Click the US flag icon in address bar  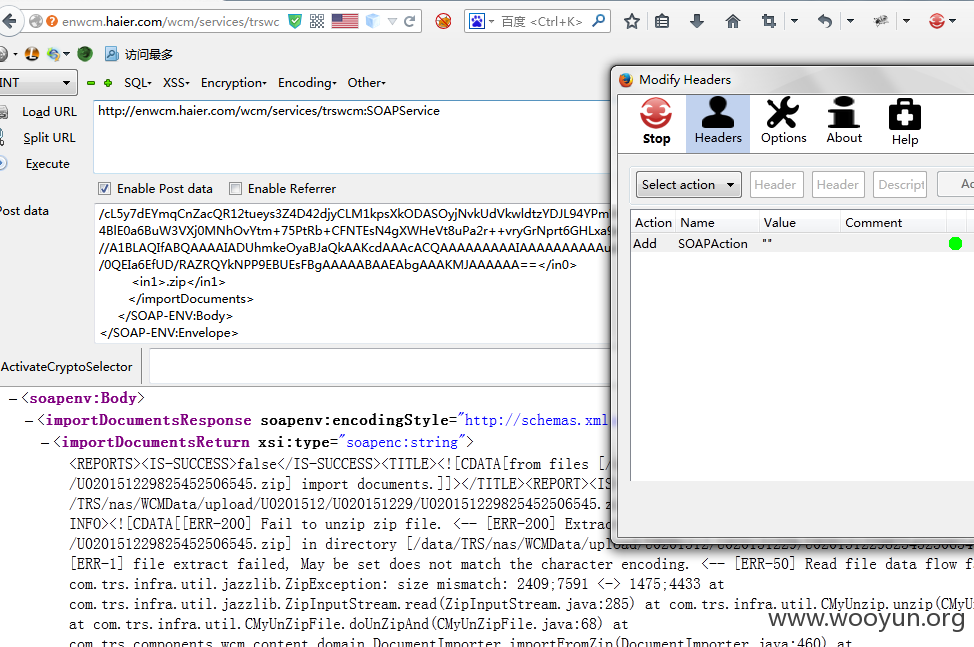[345, 22]
